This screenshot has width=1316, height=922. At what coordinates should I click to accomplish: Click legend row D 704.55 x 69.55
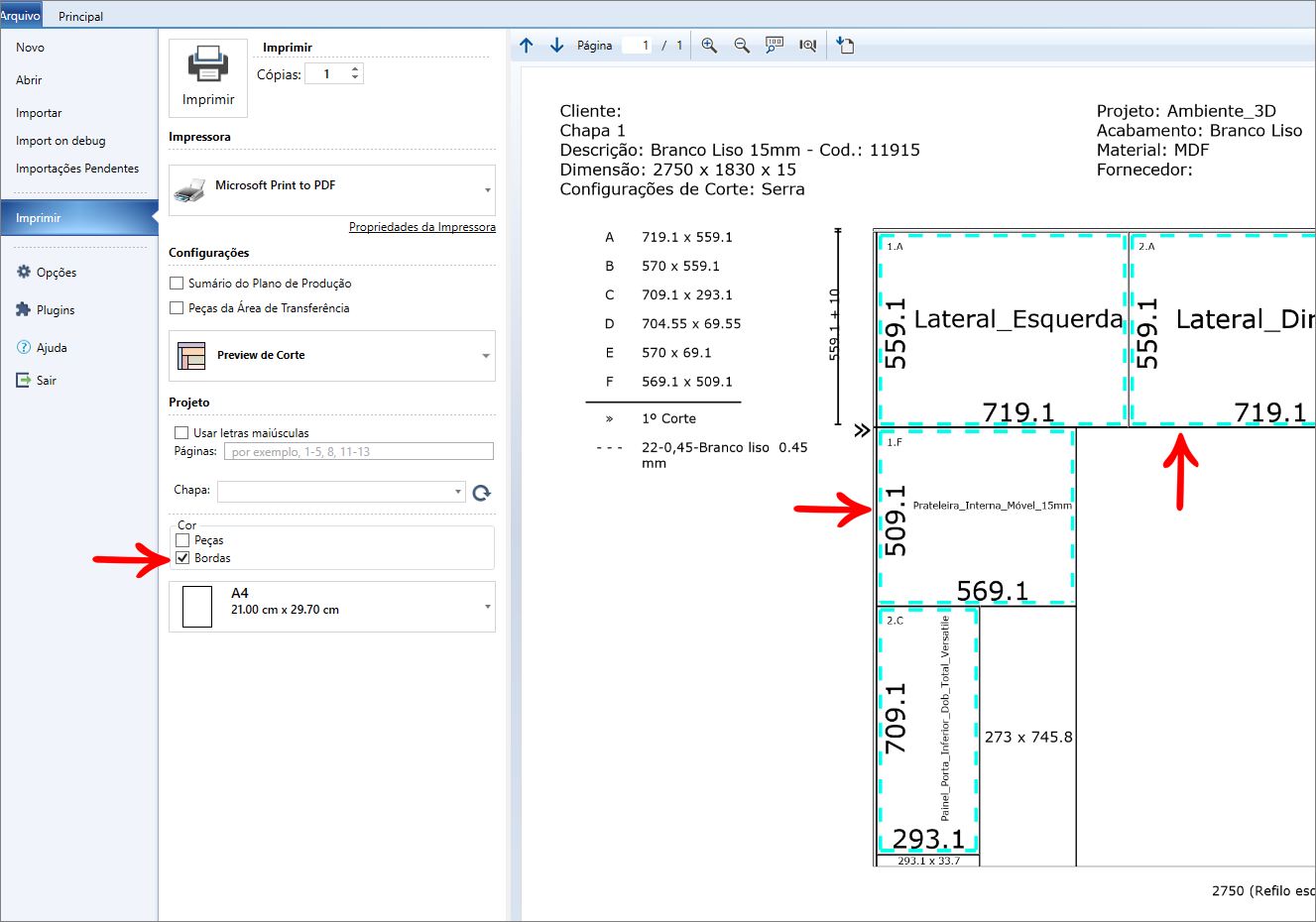coord(673,323)
